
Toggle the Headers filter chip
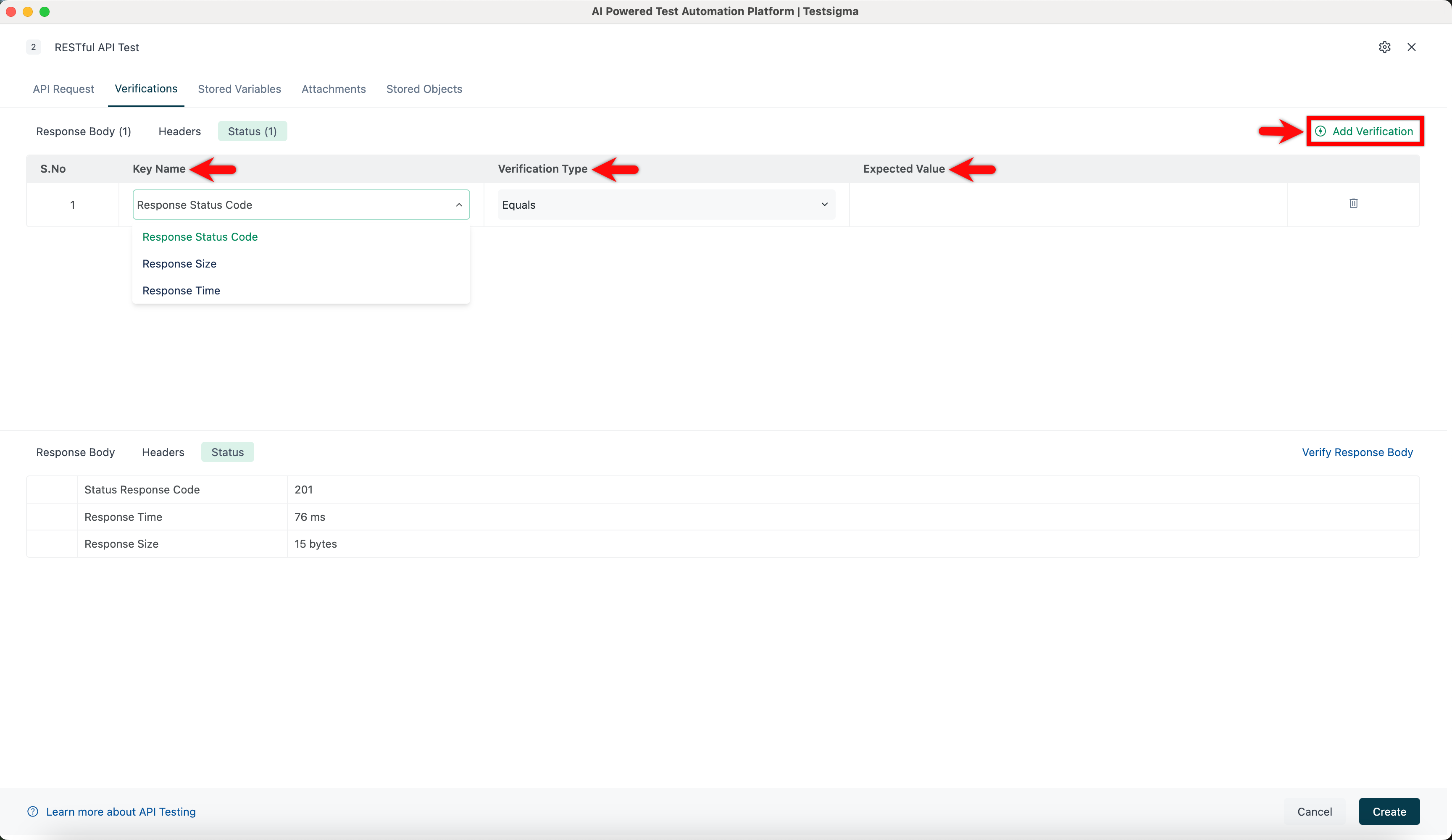(x=179, y=131)
